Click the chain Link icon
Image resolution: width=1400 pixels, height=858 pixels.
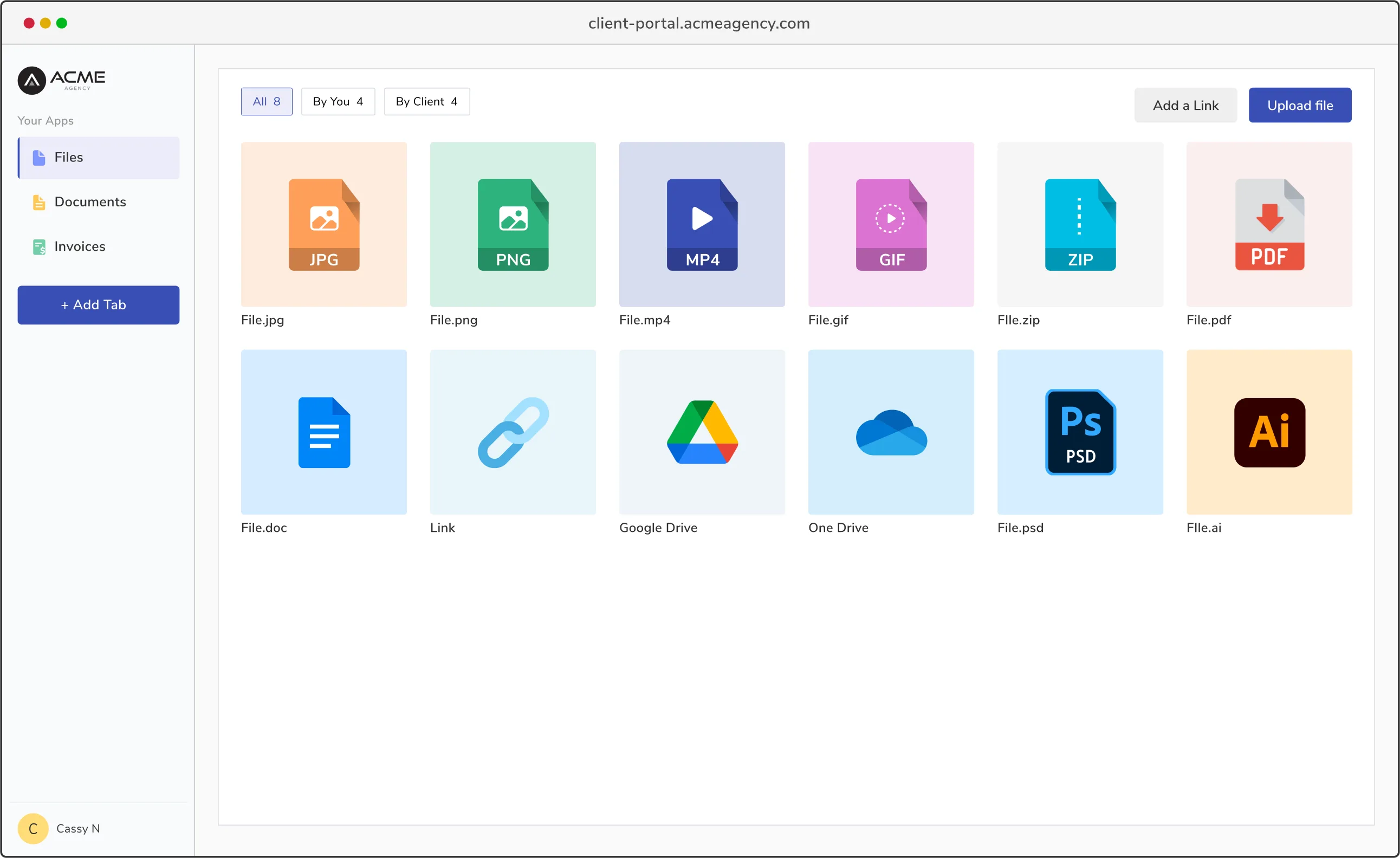[x=513, y=432]
